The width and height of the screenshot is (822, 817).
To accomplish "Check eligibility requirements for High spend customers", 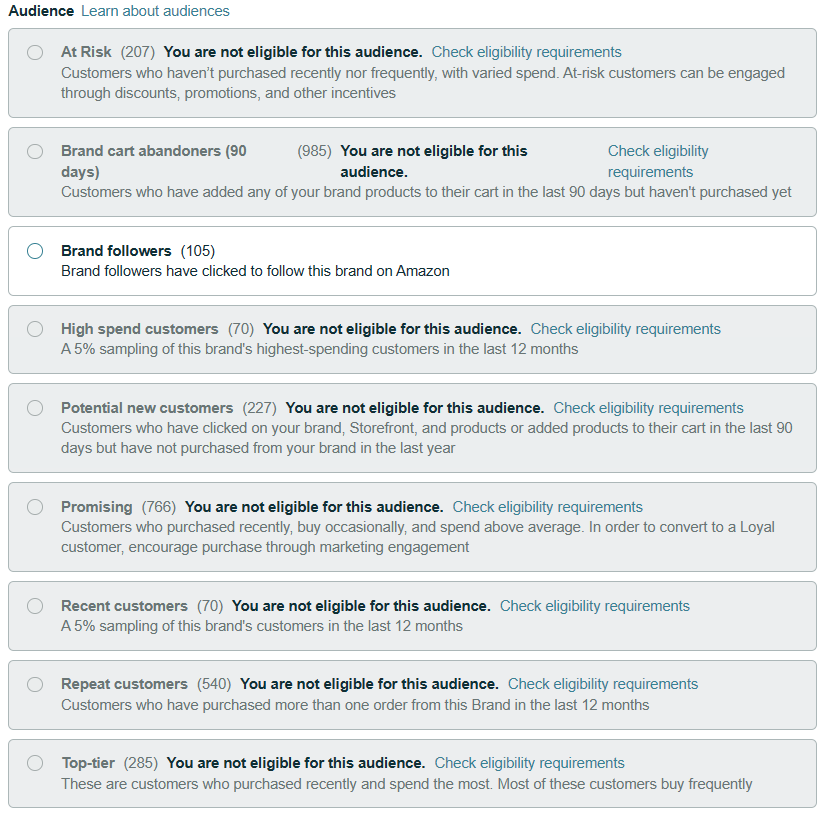I will click(x=625, y=329).
